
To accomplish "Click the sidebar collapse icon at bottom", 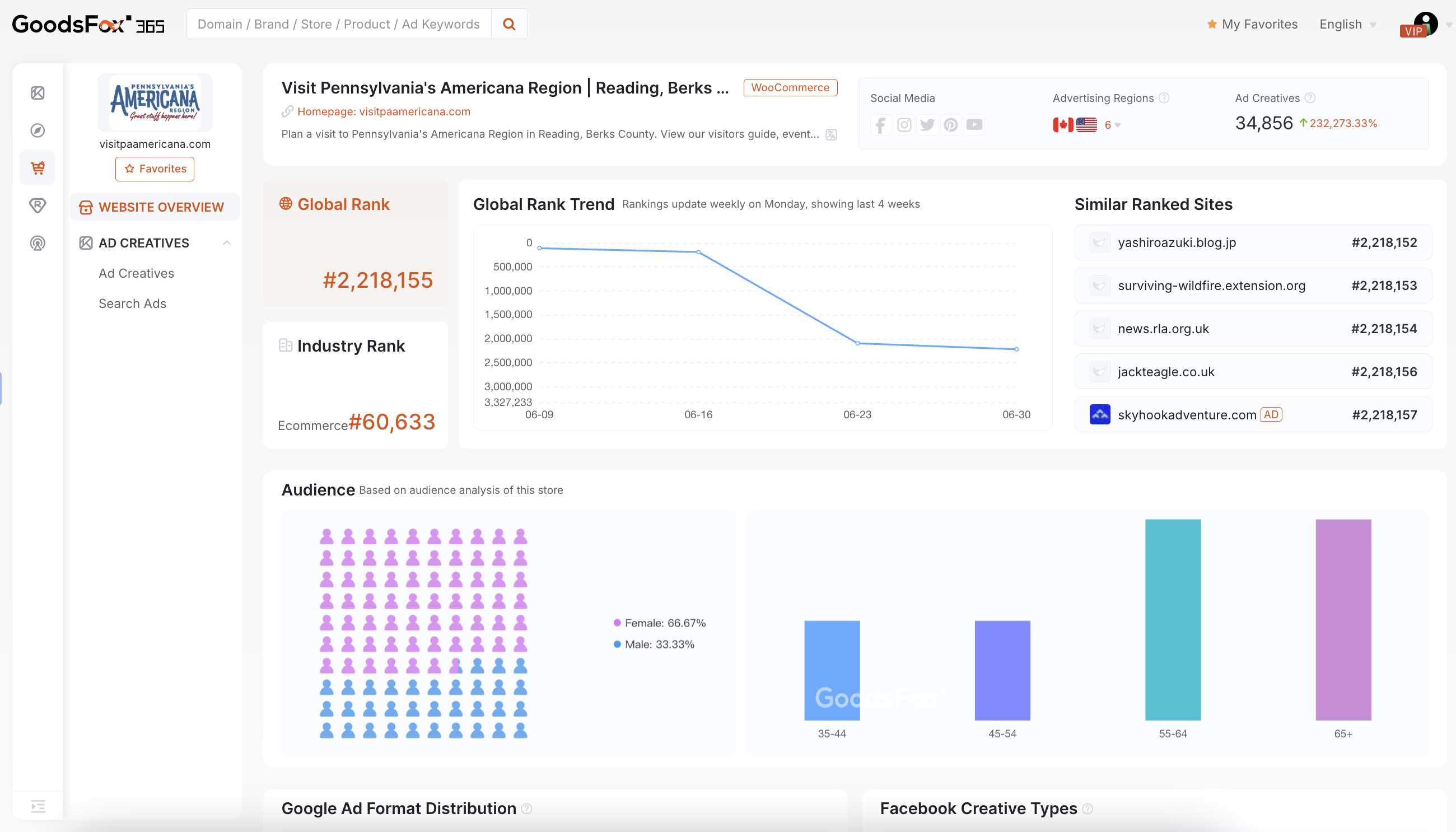I will pos(38,806).
